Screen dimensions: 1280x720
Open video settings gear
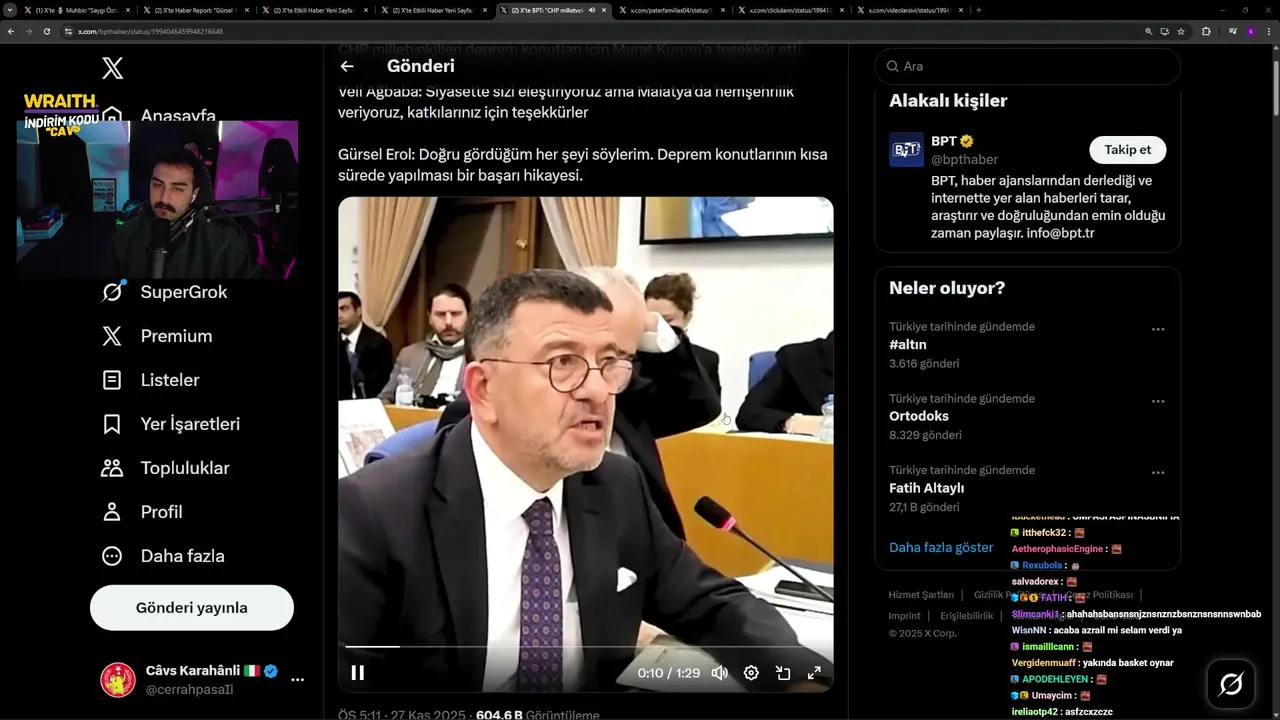pos(751,673)
